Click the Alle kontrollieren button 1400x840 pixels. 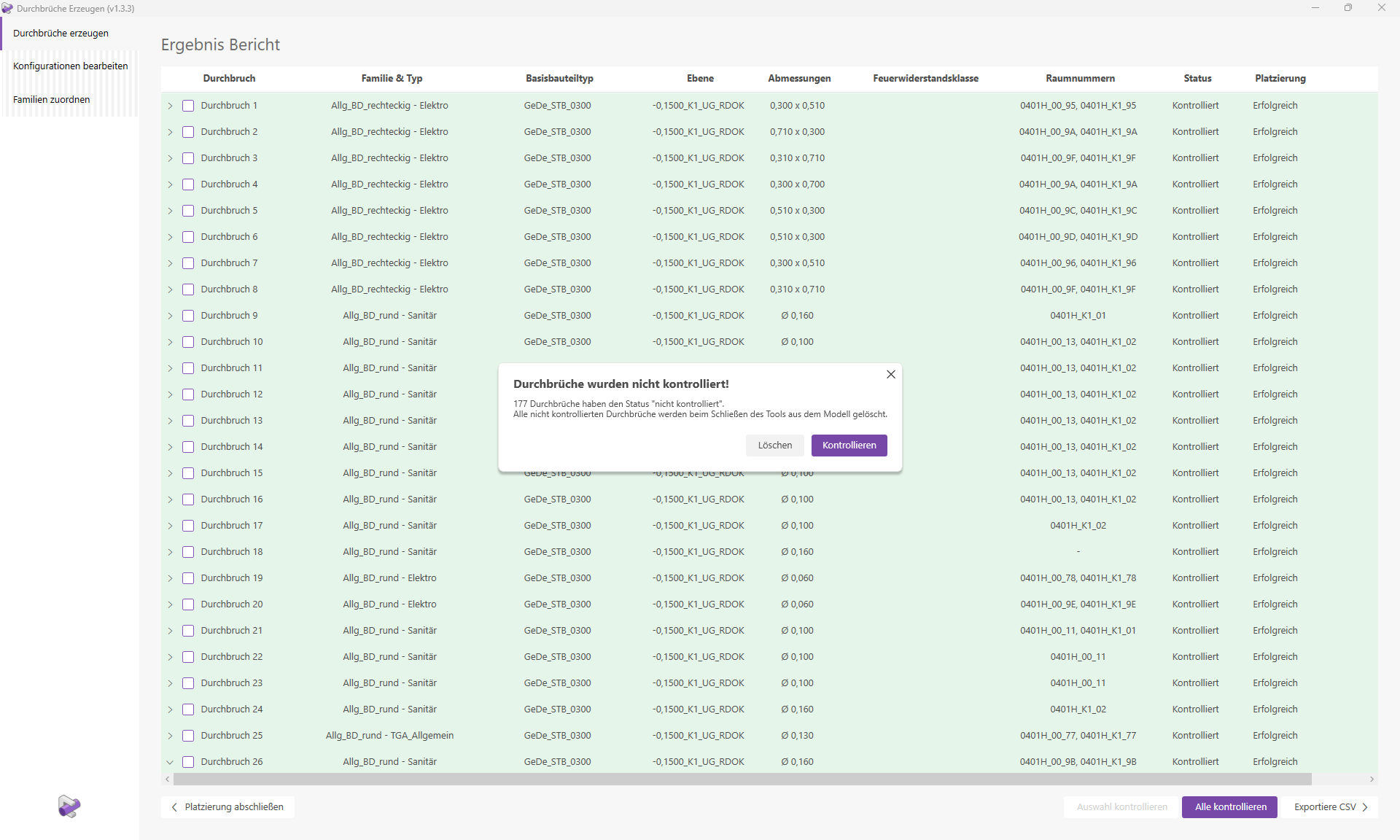point(1229,807)
